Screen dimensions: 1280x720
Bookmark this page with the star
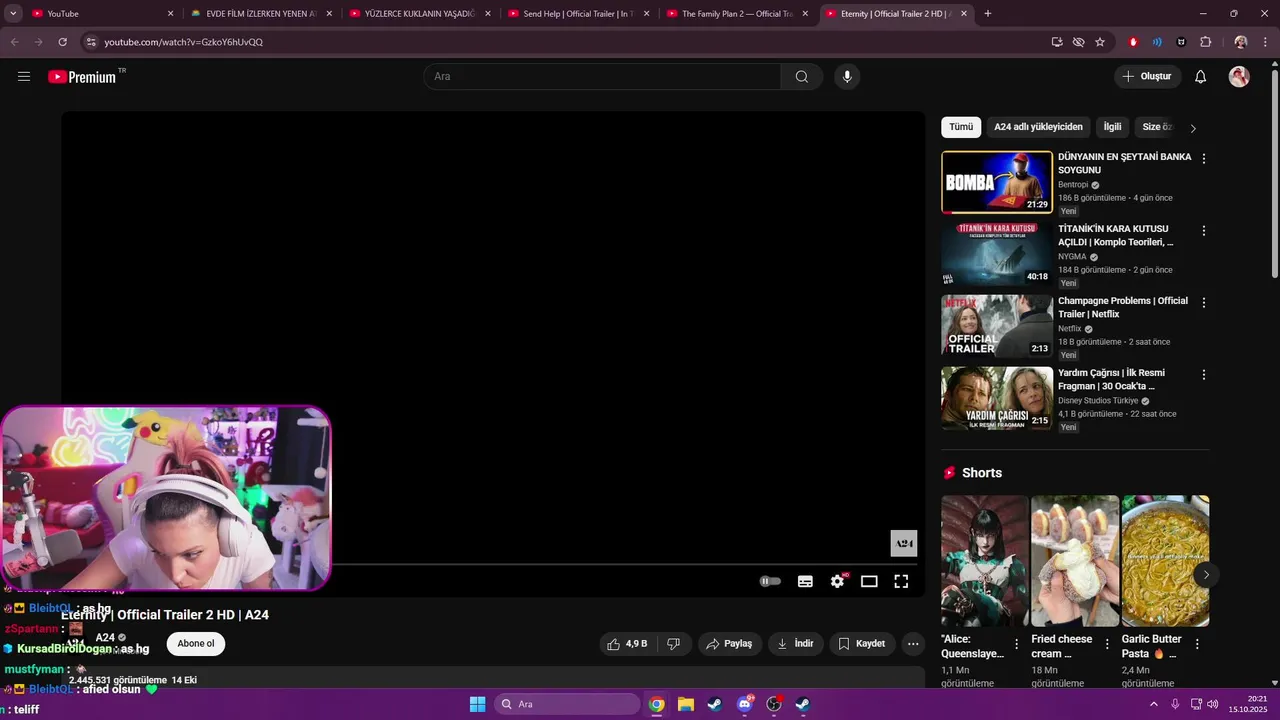point(1100,42)
